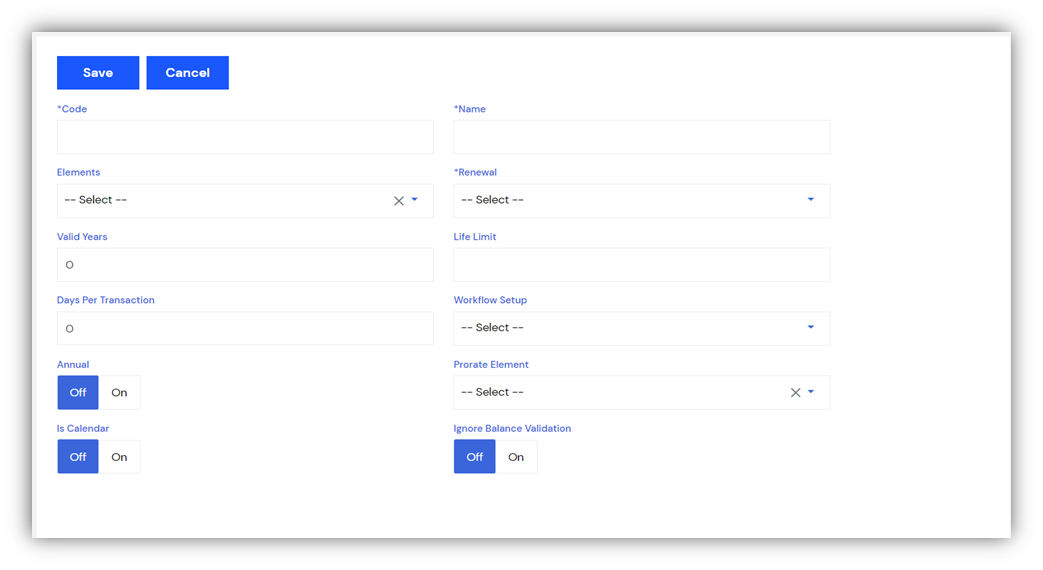
Task: Click the Valid Years field
Action: (x=245, y=265)
